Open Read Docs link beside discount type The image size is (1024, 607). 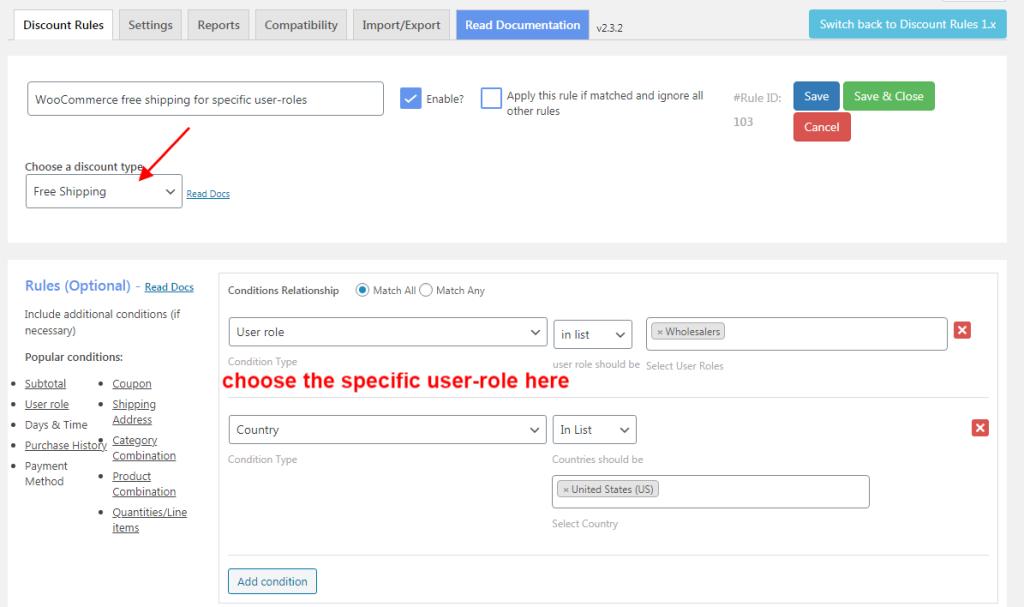click(208, 194)
